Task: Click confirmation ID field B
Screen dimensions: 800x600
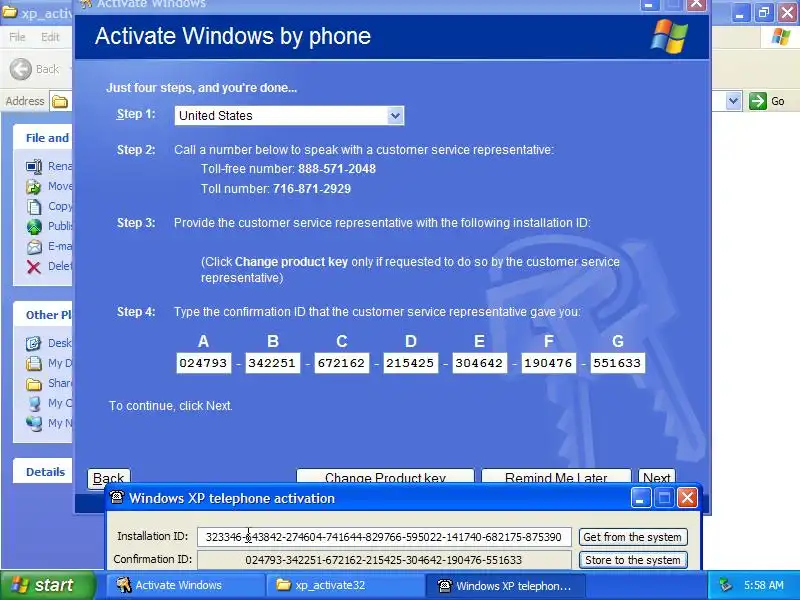Action: 272,363
